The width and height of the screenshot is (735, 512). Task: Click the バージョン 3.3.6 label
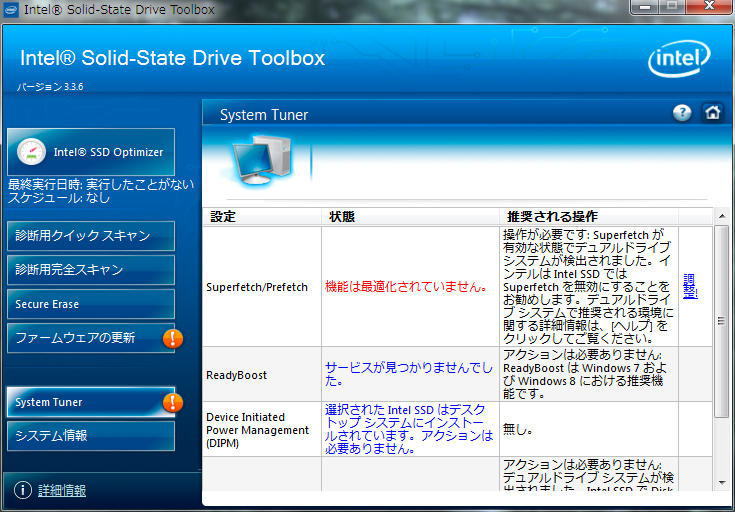point(50,87)
